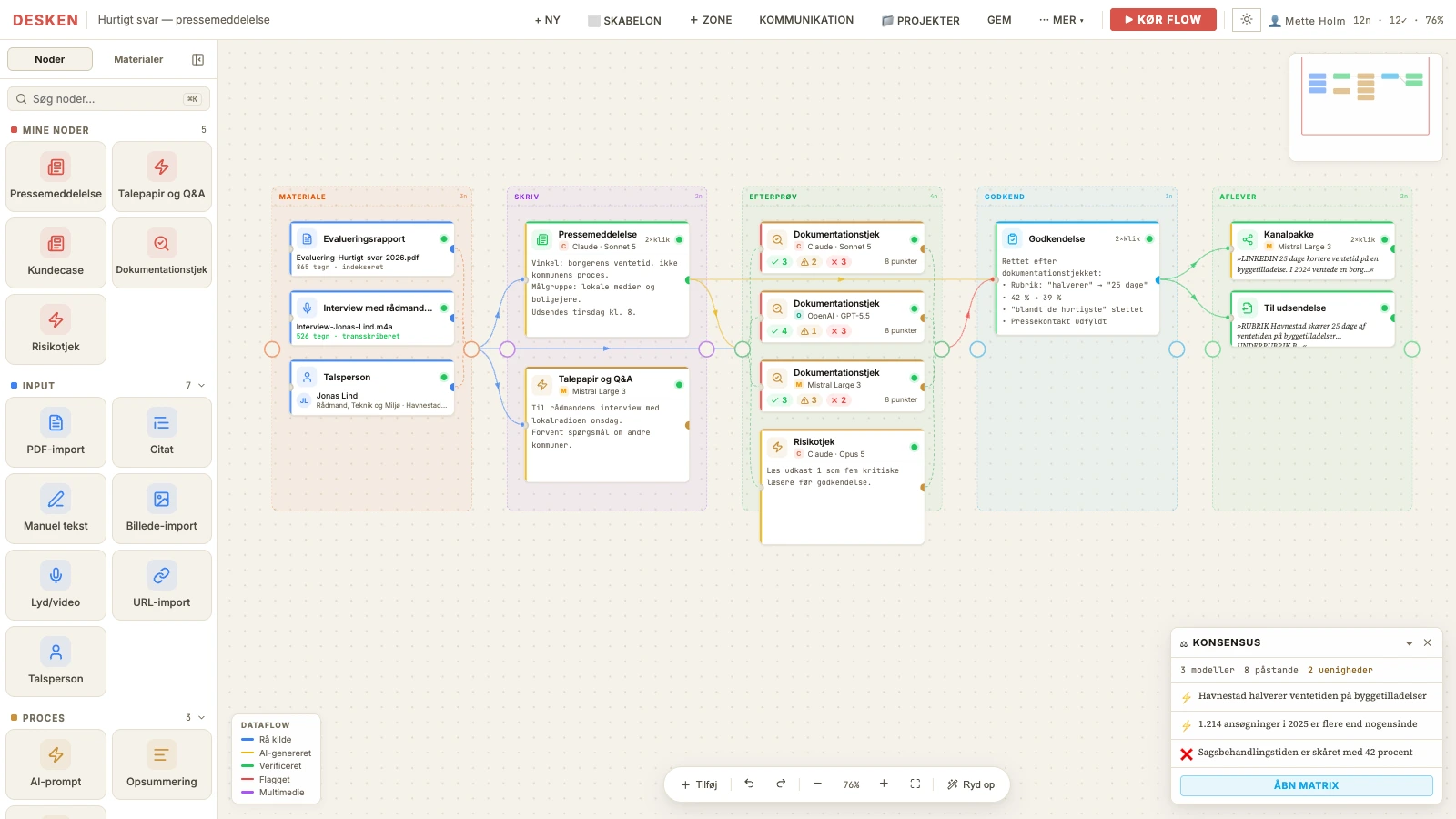Select the Billede-import node
The height and width of the screenshot is (819, 1456).
162,509
